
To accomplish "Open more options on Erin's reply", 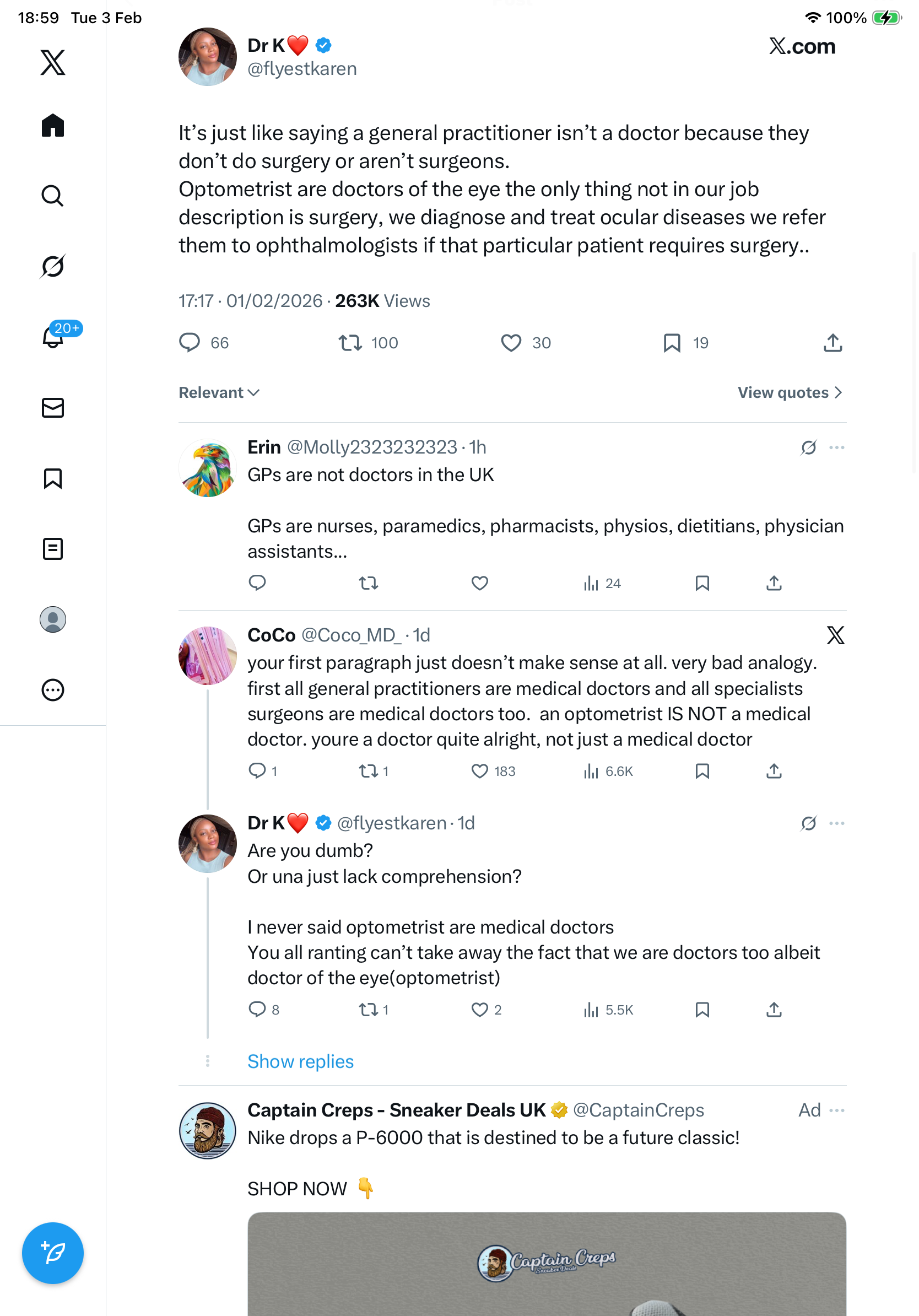I will pyautogui.click(x=836, y=447).
